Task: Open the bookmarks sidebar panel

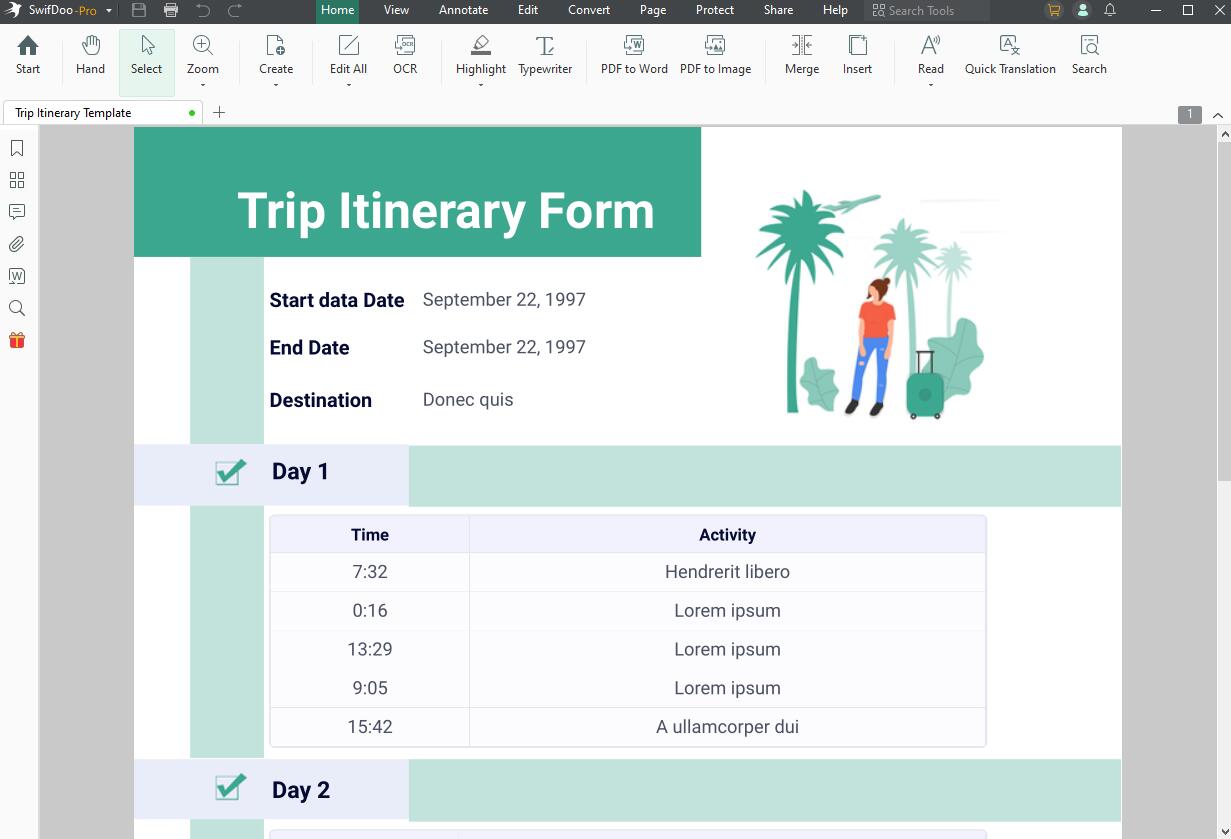Action: point(17,148)
